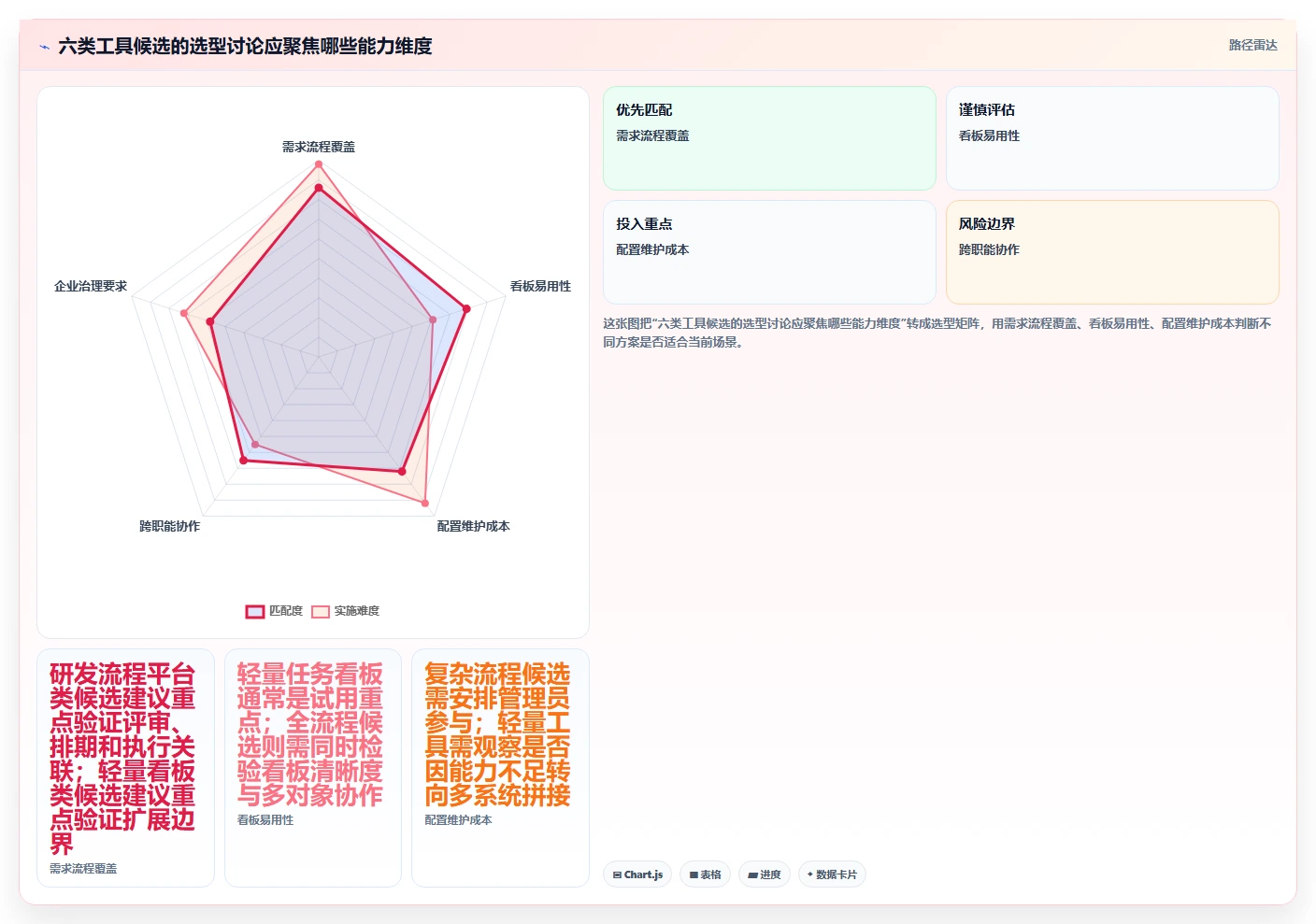Click the description paragraph starting 这张图把
This screenshot has width=1316, height=924.
[937, 333]
